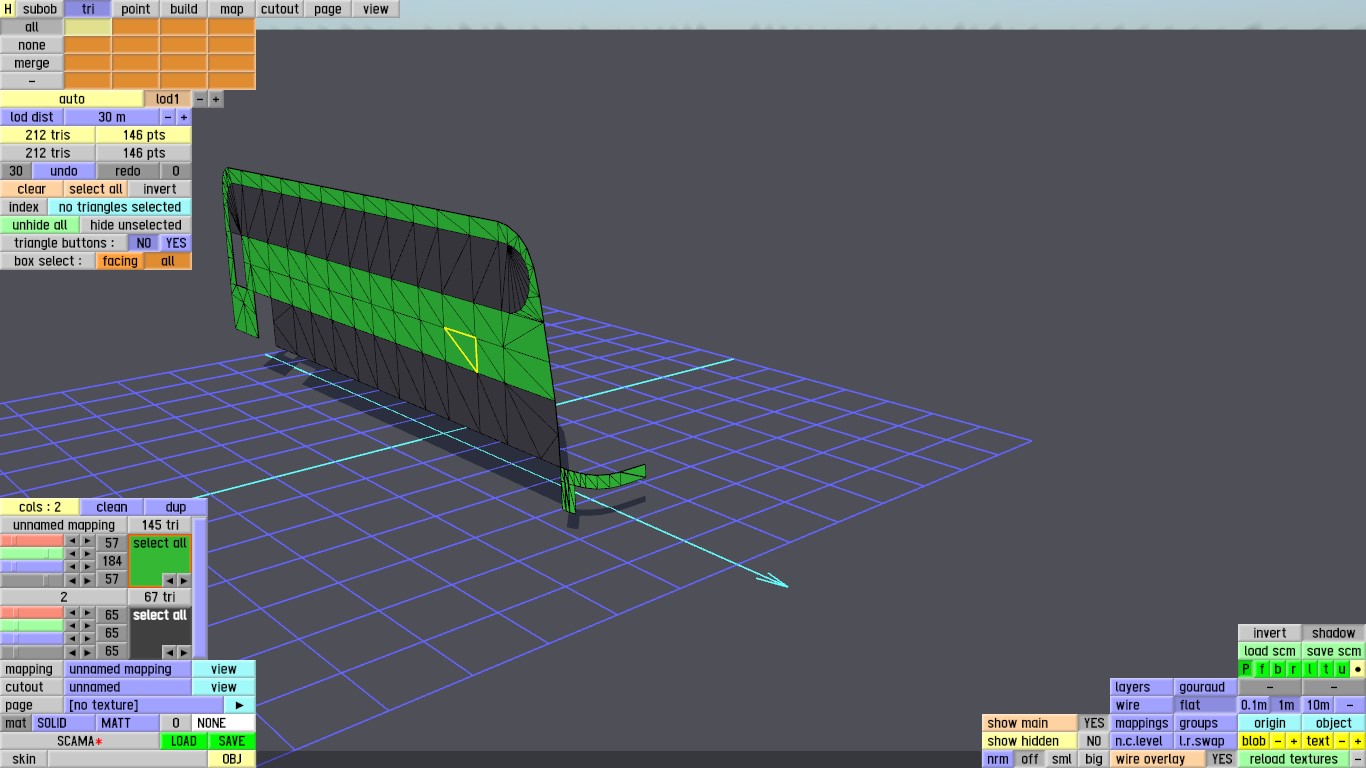
Task: Switch to the l left view button
Action: point(1310,669)
